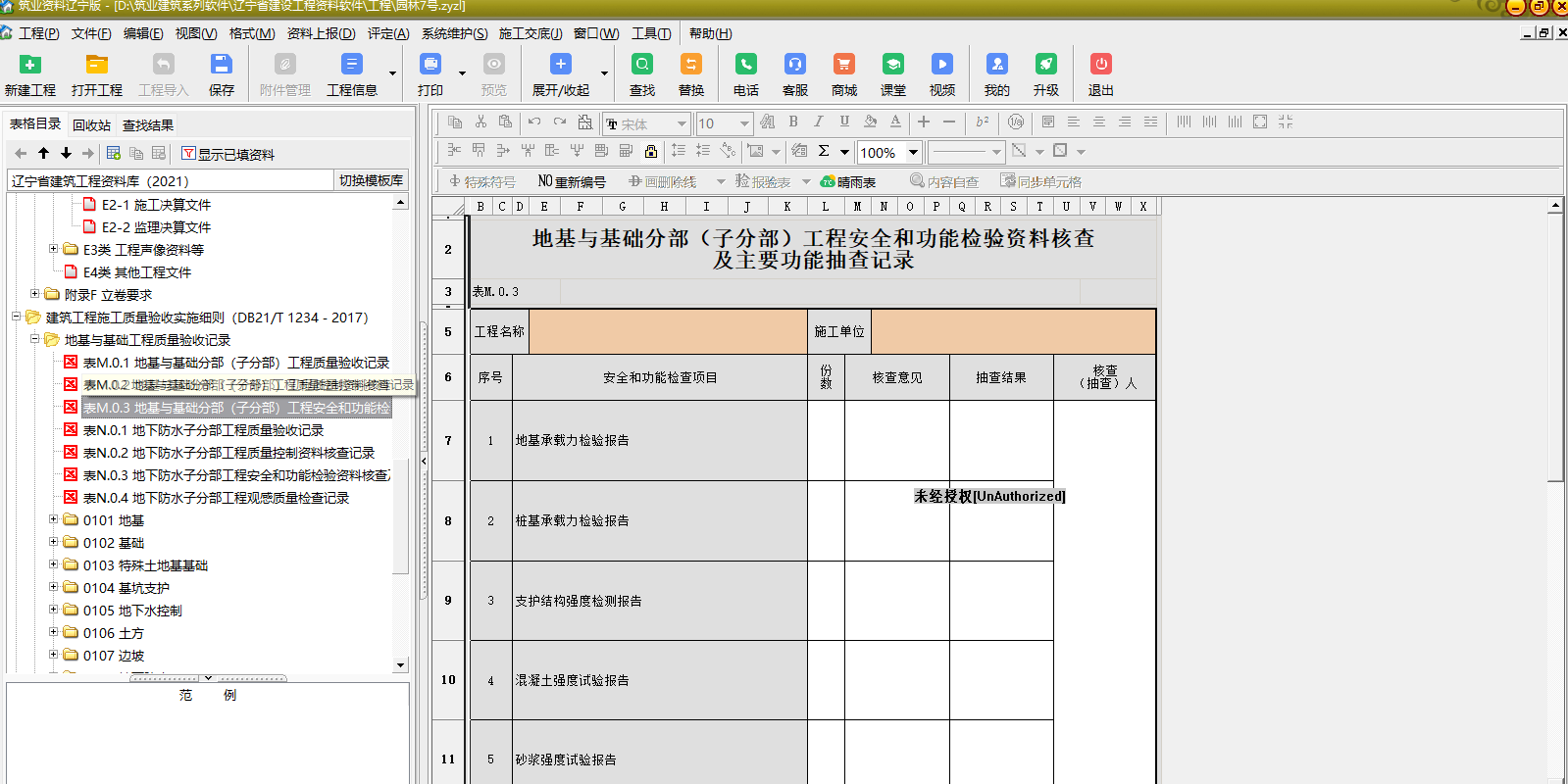Click the 升级 (Upgrade) icon
This screenshot has width=1568, height=784.
[1046, 74]
